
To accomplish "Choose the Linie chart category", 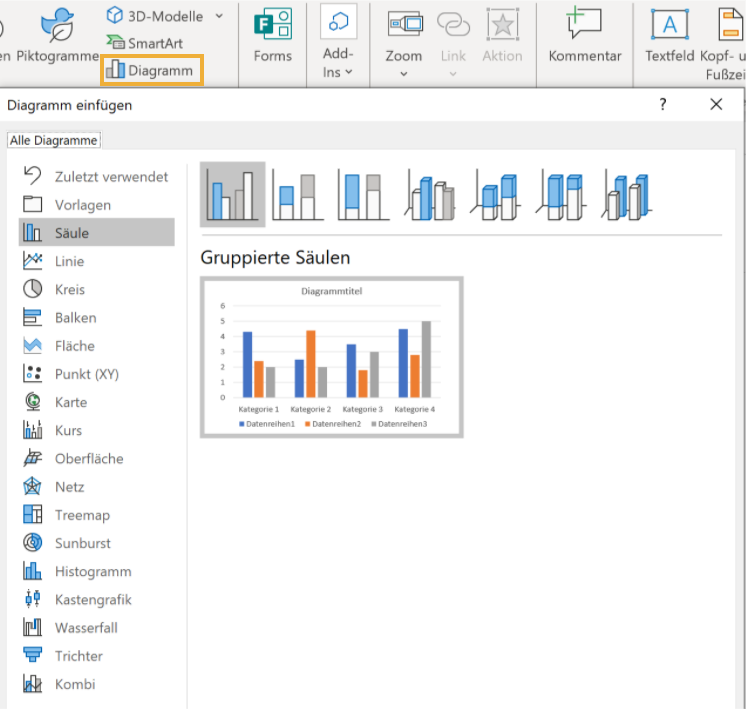I will 96,261.
